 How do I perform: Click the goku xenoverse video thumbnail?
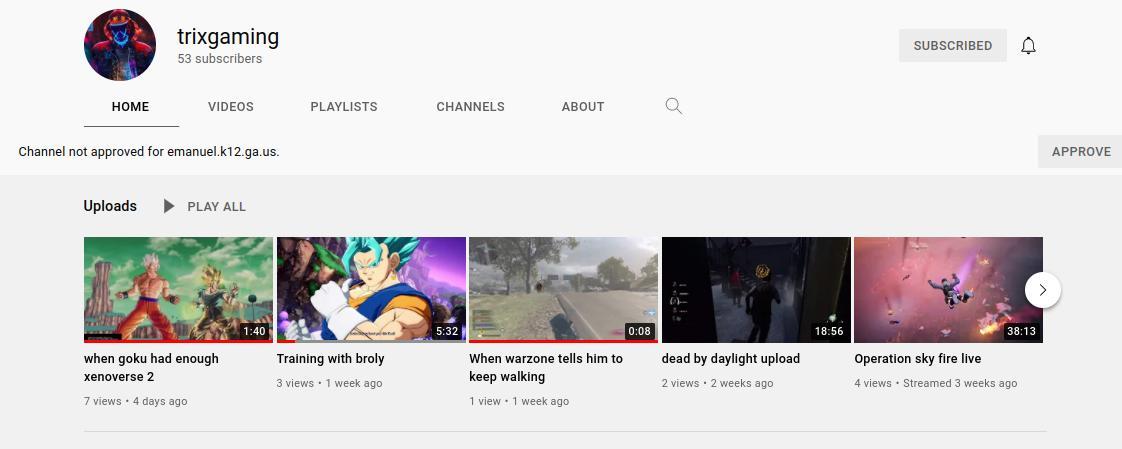(x=178, y=290)
